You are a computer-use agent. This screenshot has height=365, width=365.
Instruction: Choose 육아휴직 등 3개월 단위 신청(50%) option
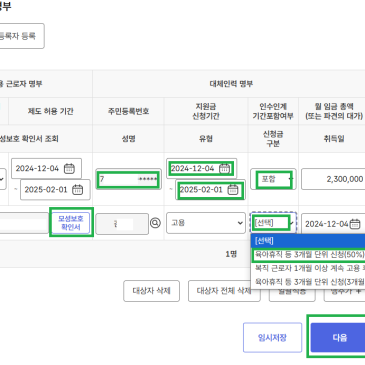309,254
